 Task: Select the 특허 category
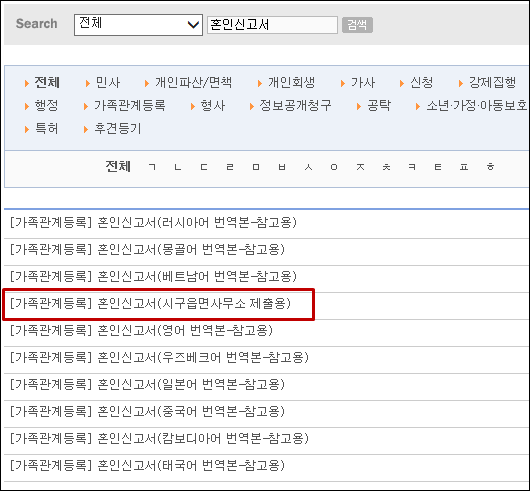click(46, 128)
